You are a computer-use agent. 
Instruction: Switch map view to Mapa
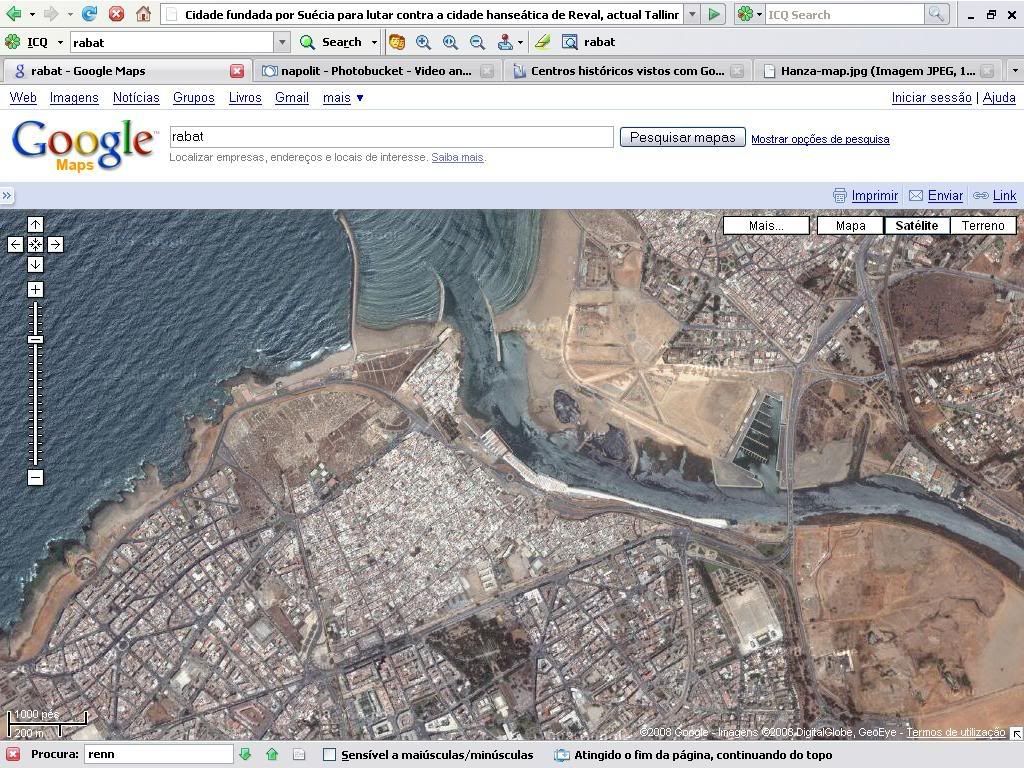[x=850, y=225]
